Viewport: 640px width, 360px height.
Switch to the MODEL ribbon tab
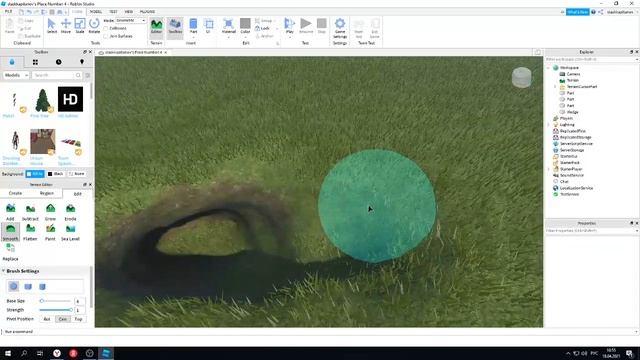pos(96,12)
